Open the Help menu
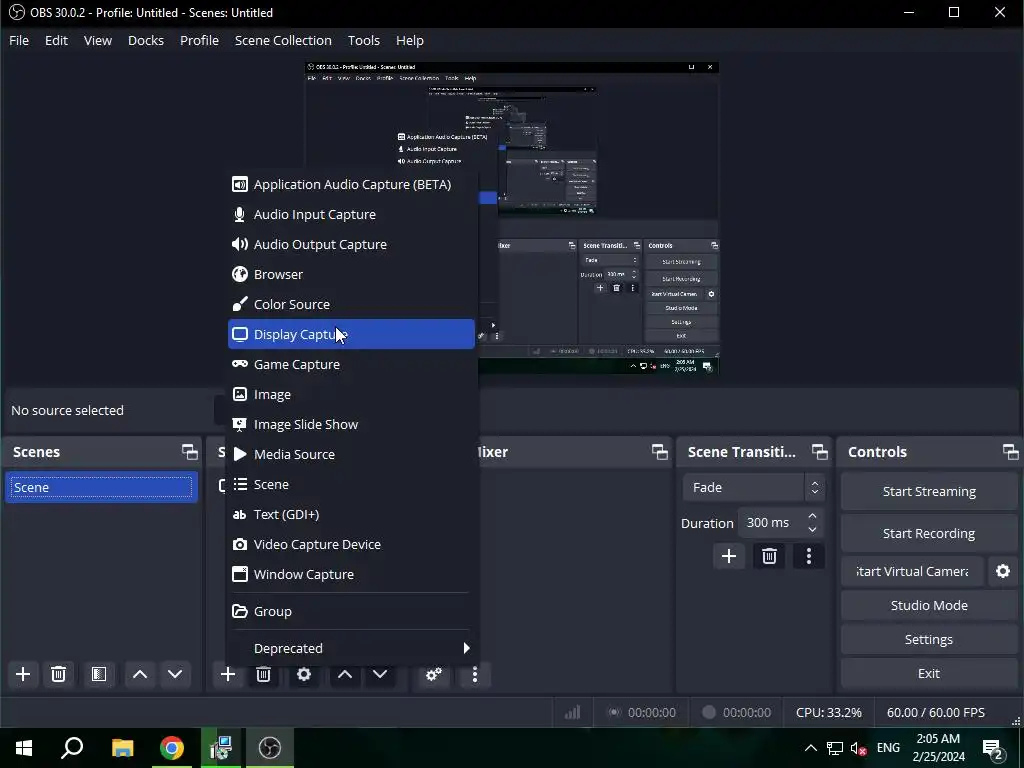Screen dimensions: 1024x768 click(x=409, y=40)
